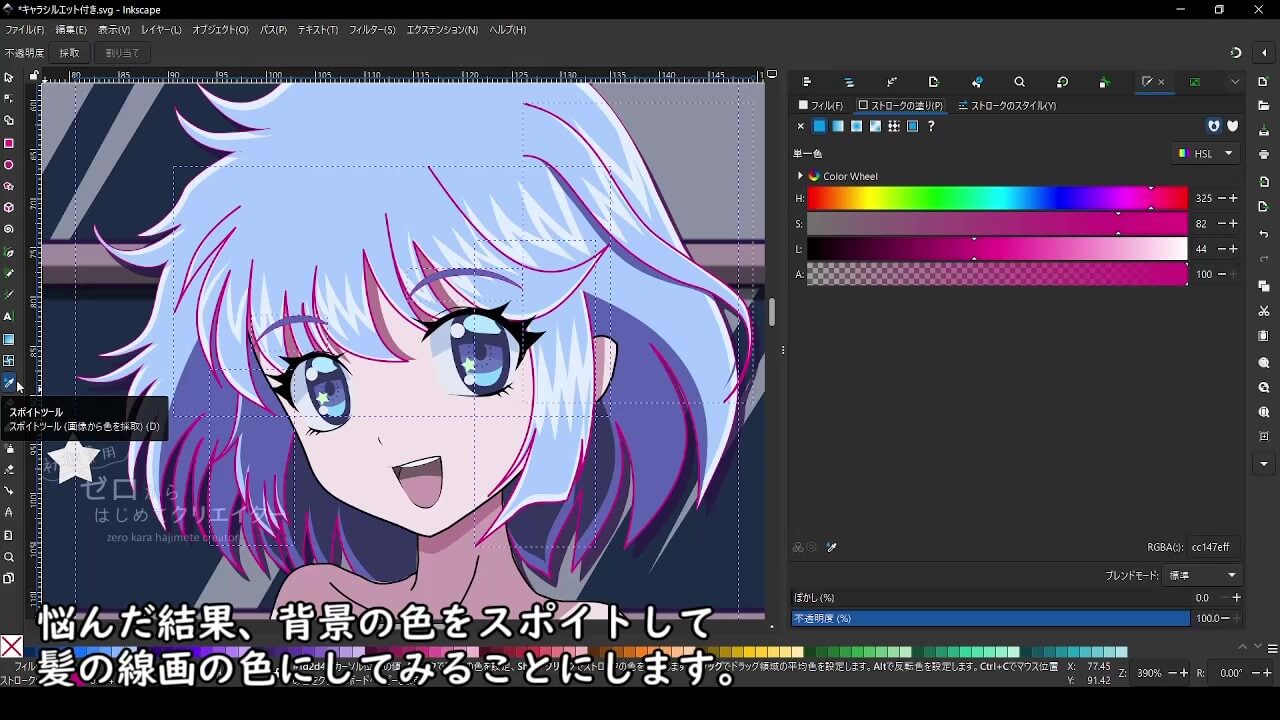Screen dimensions: 1280x720
Task: Select the Node edit tool
Action: (9, 99)
